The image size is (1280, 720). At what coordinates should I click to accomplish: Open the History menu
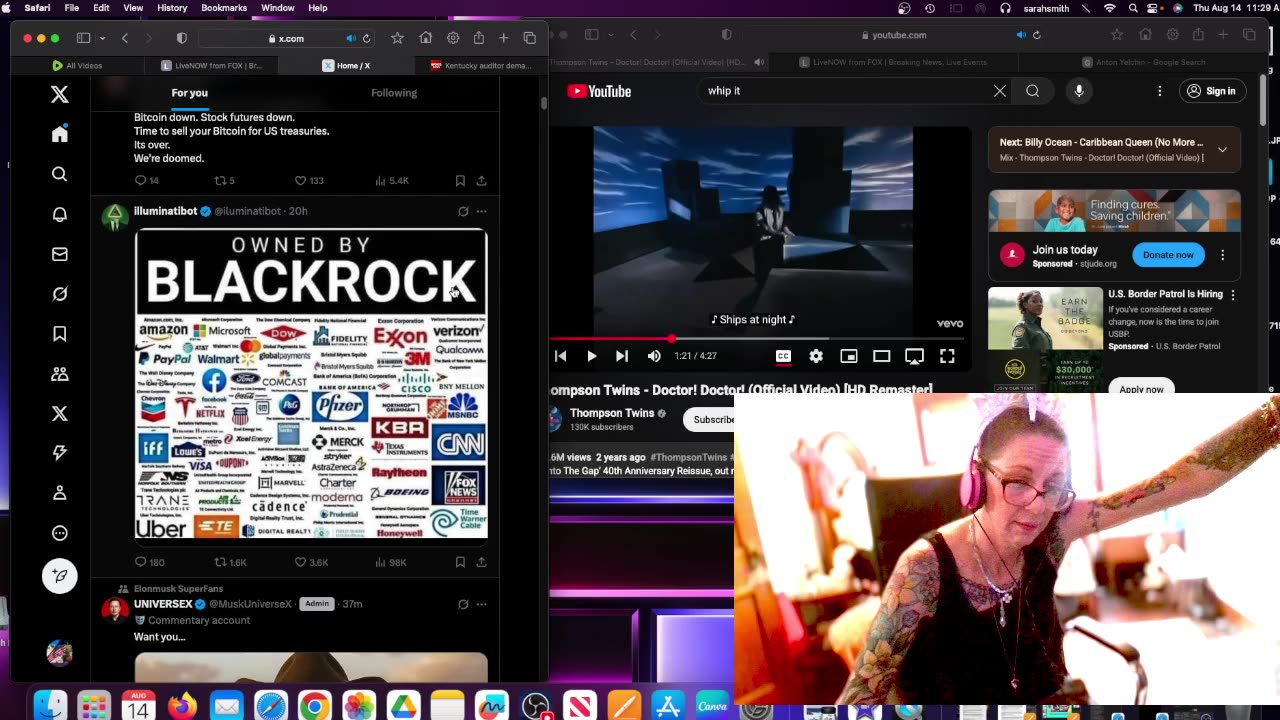(x=172, y=8)
